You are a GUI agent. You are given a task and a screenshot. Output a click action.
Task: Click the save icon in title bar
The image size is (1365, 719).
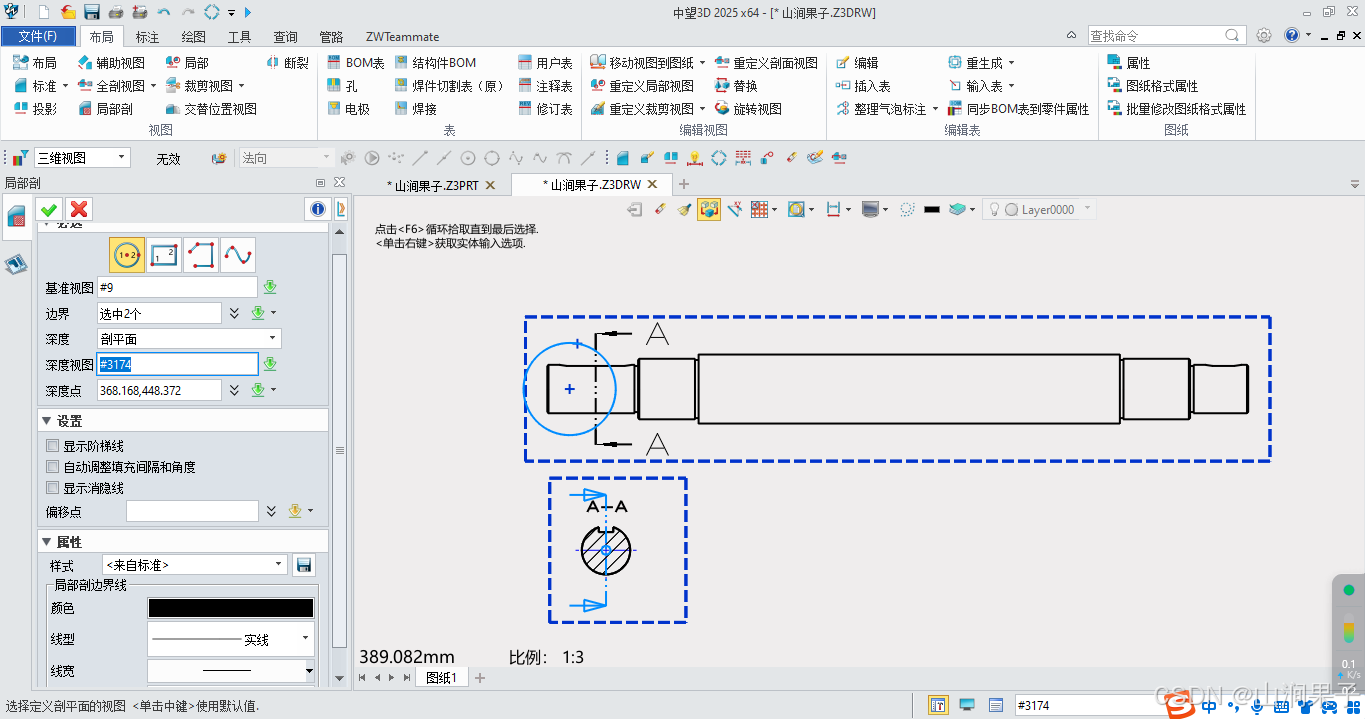click(x=92, y=12)
